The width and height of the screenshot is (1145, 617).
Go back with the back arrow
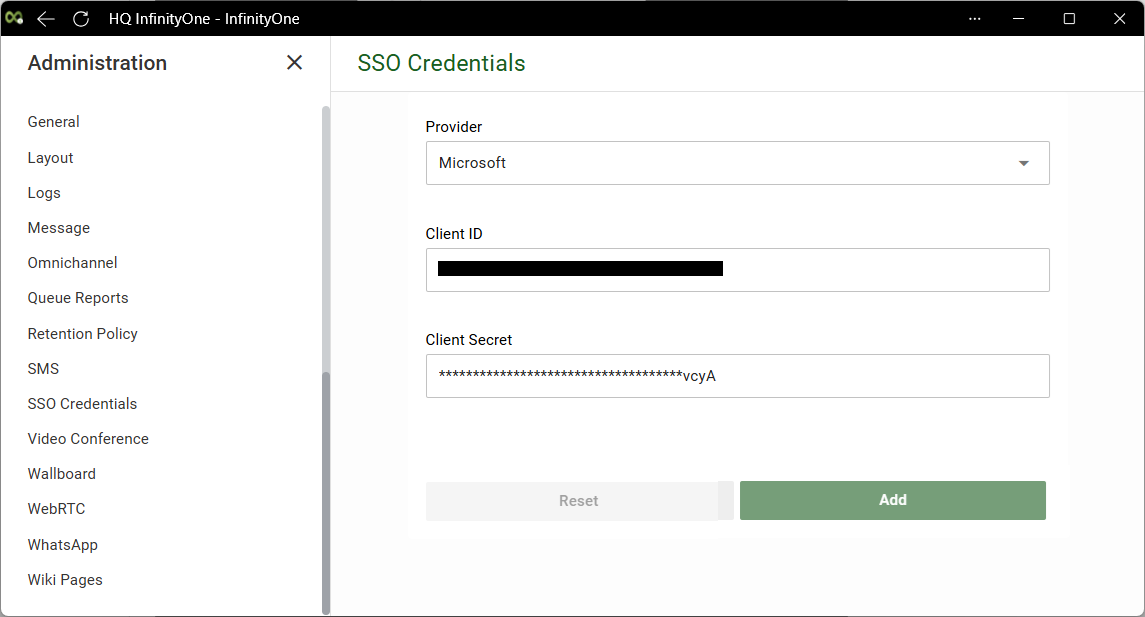point(46,19)
